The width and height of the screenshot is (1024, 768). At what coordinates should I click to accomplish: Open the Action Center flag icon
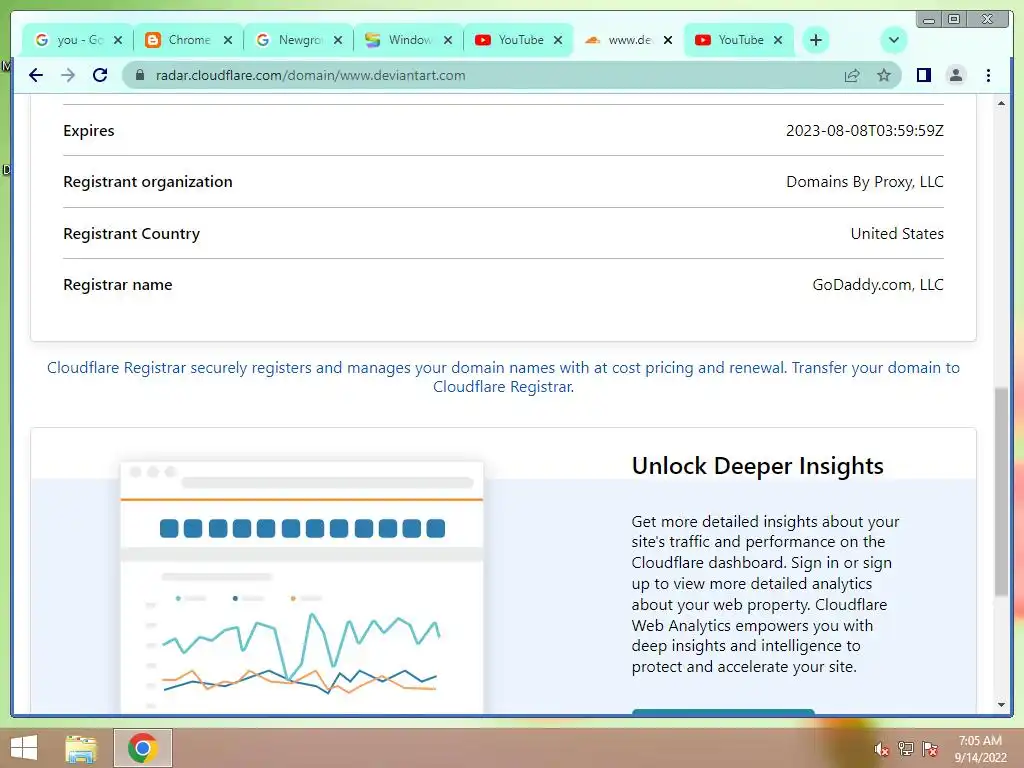pyautogui.click(x=930, y=749)
